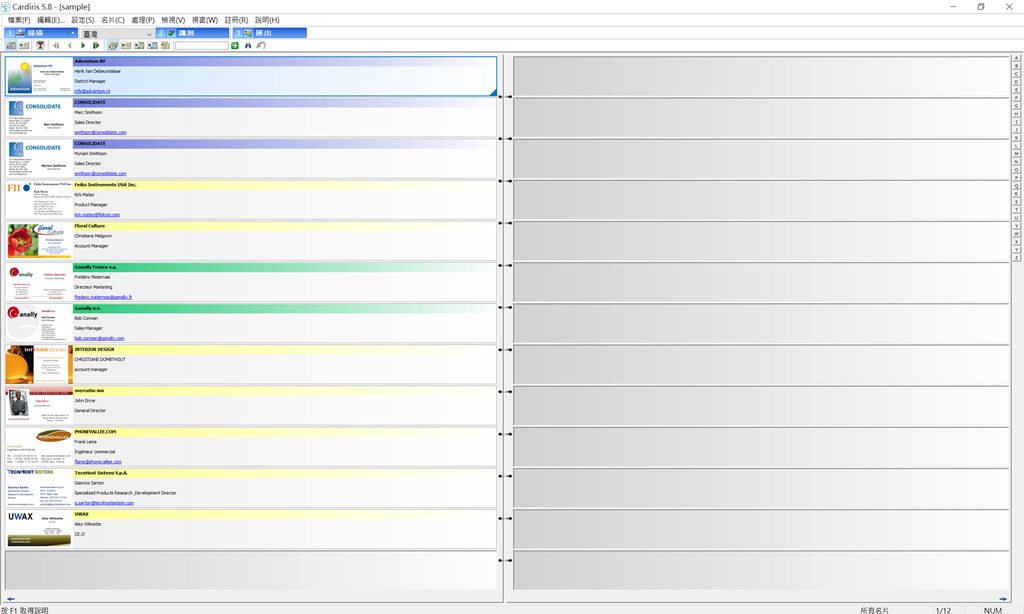Open frederic.maternois@ganally.fr email link
Screen dimensions: 1024x614
click(x=103, y=297)
